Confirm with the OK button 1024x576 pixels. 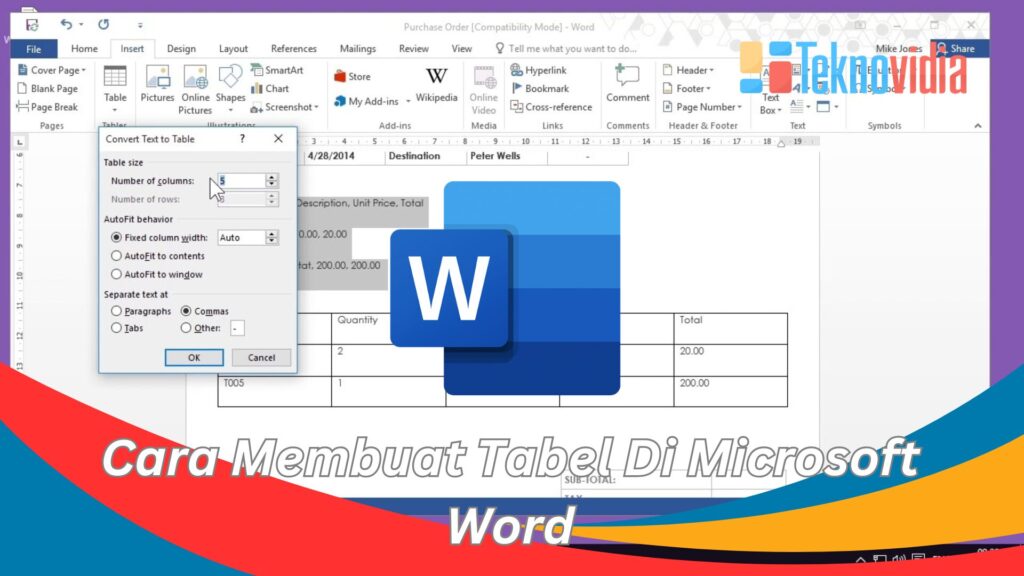[x=194, y=357]
